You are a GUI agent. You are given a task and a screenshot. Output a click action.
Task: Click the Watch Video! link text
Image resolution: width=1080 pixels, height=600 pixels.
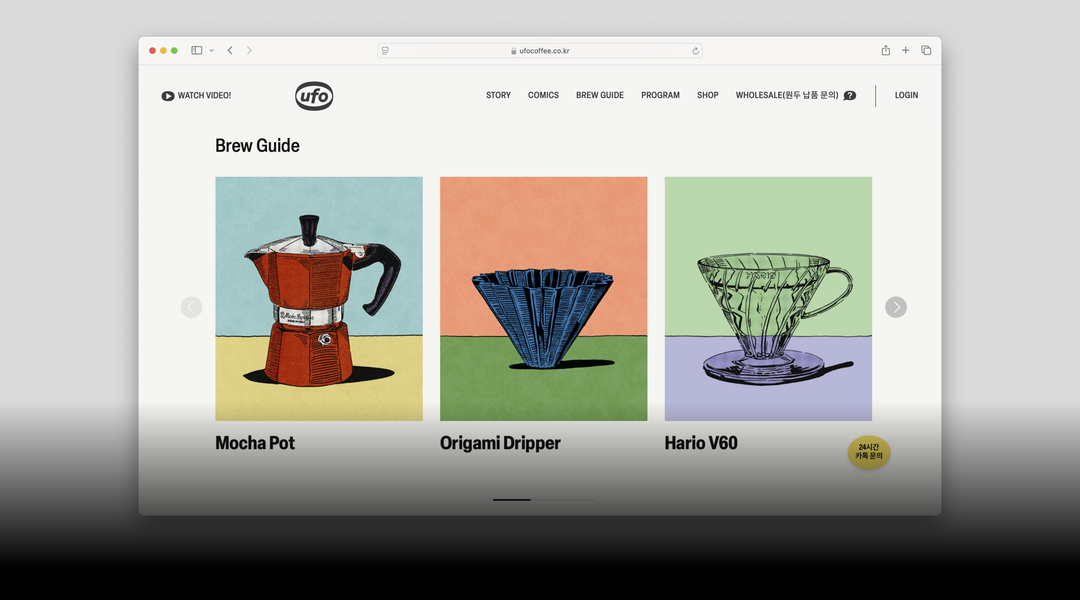pyautogui.click(x=205, y=96)
